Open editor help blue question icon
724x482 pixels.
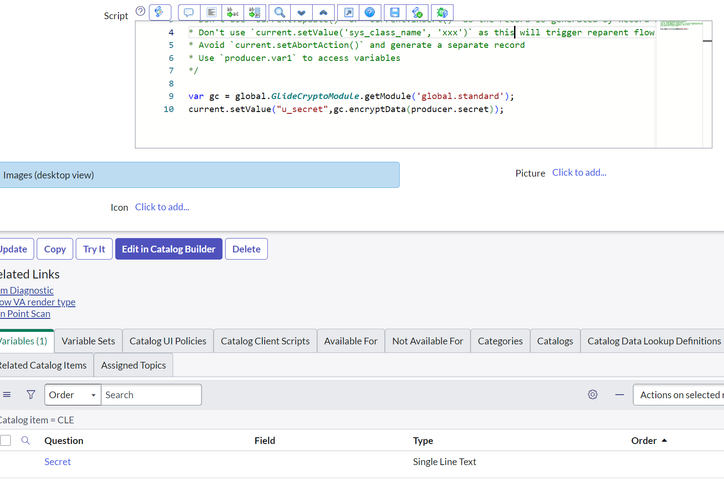370,12
